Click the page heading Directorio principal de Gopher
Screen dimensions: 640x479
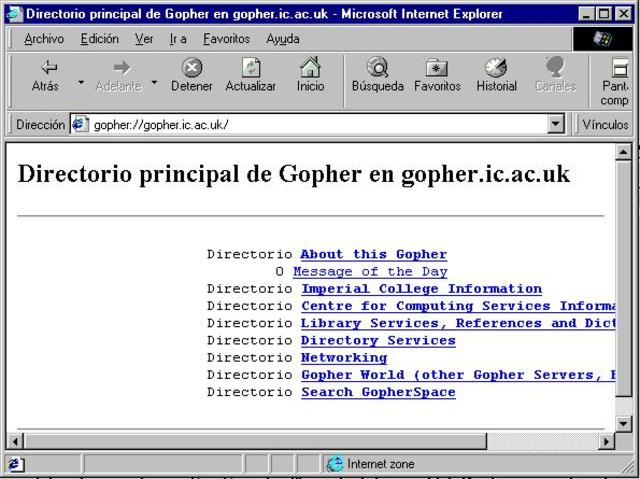(293, 173)
